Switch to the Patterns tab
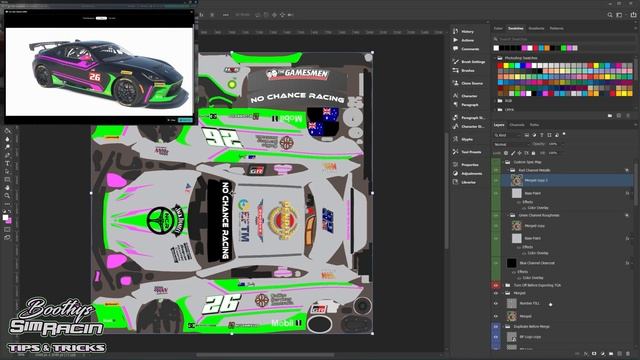 coord(556,29)
